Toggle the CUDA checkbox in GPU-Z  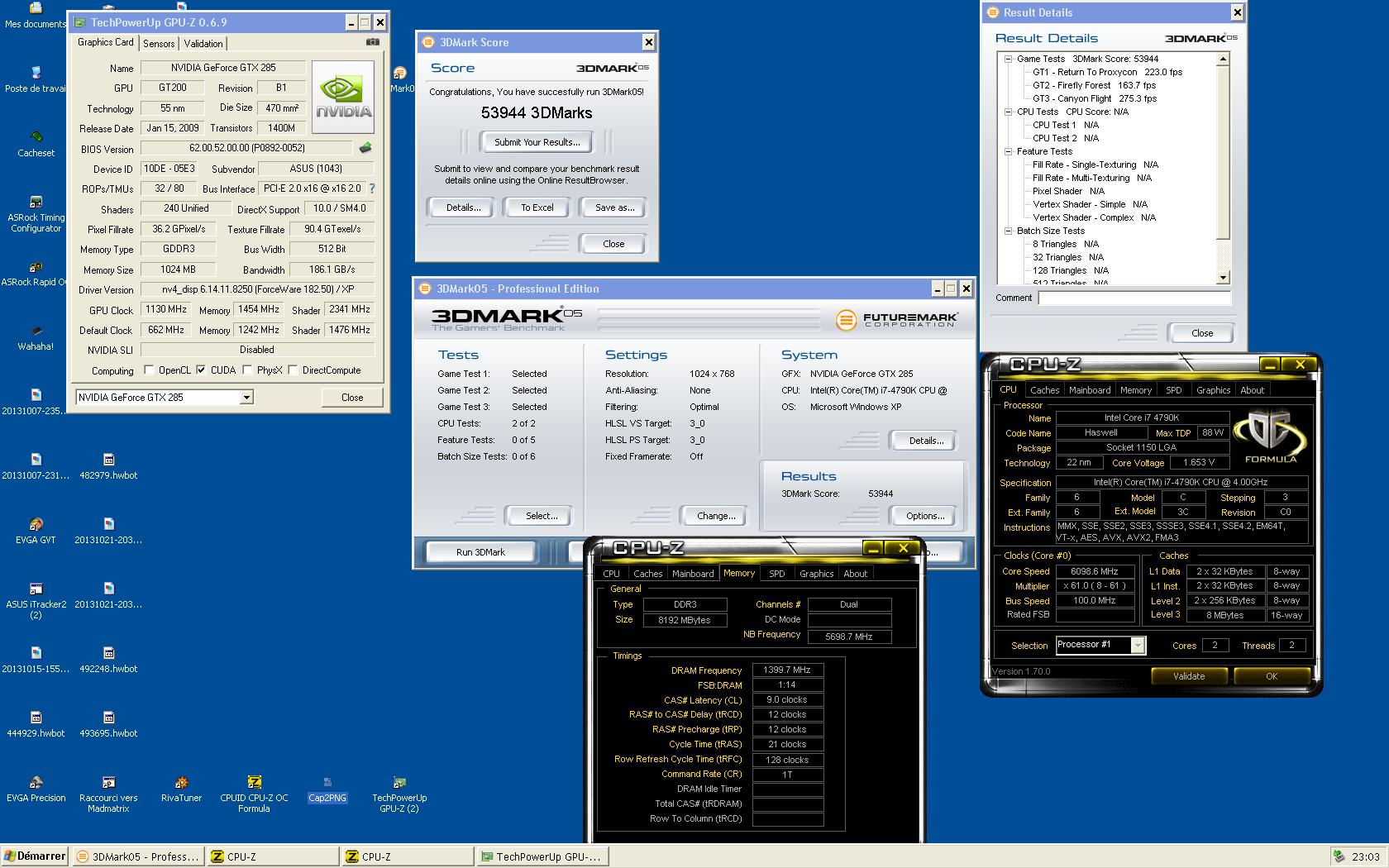click(201, 370)
